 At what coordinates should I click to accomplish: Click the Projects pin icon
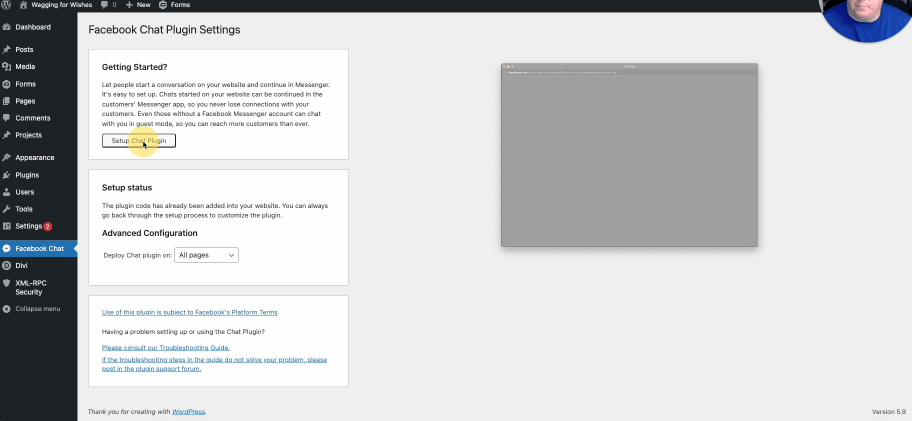point(6,135)
